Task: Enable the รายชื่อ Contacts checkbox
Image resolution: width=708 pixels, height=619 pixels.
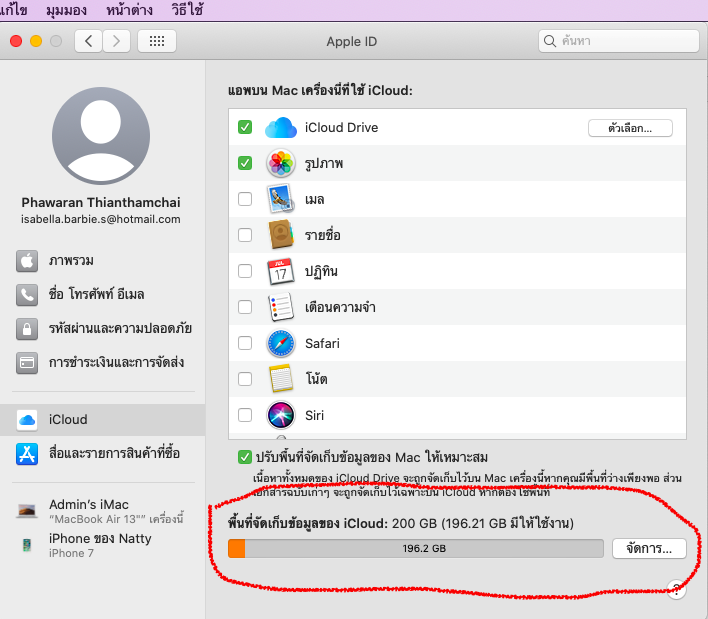Action: [245, 235]
